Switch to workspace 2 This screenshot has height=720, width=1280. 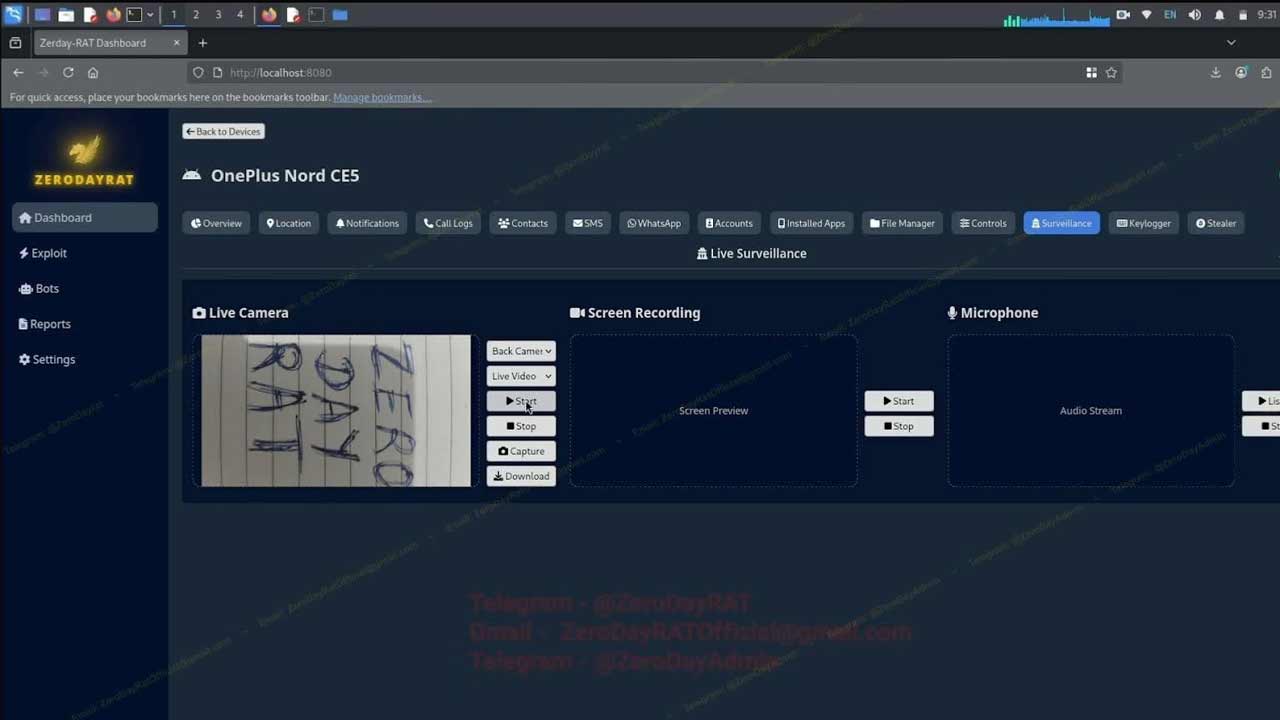[x=195, y=15]
